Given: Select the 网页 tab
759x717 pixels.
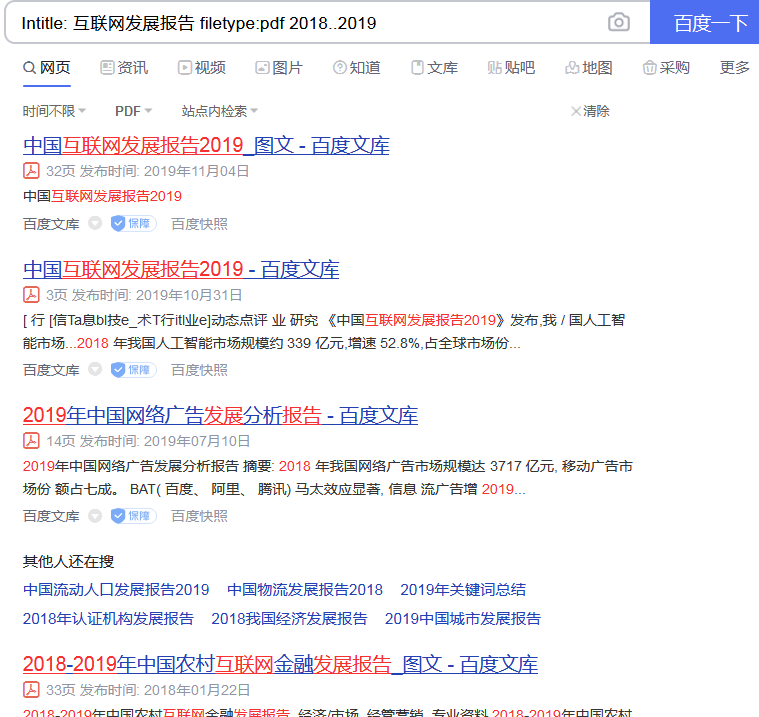Looking at the screenshot, I should [x=47, y=68].
